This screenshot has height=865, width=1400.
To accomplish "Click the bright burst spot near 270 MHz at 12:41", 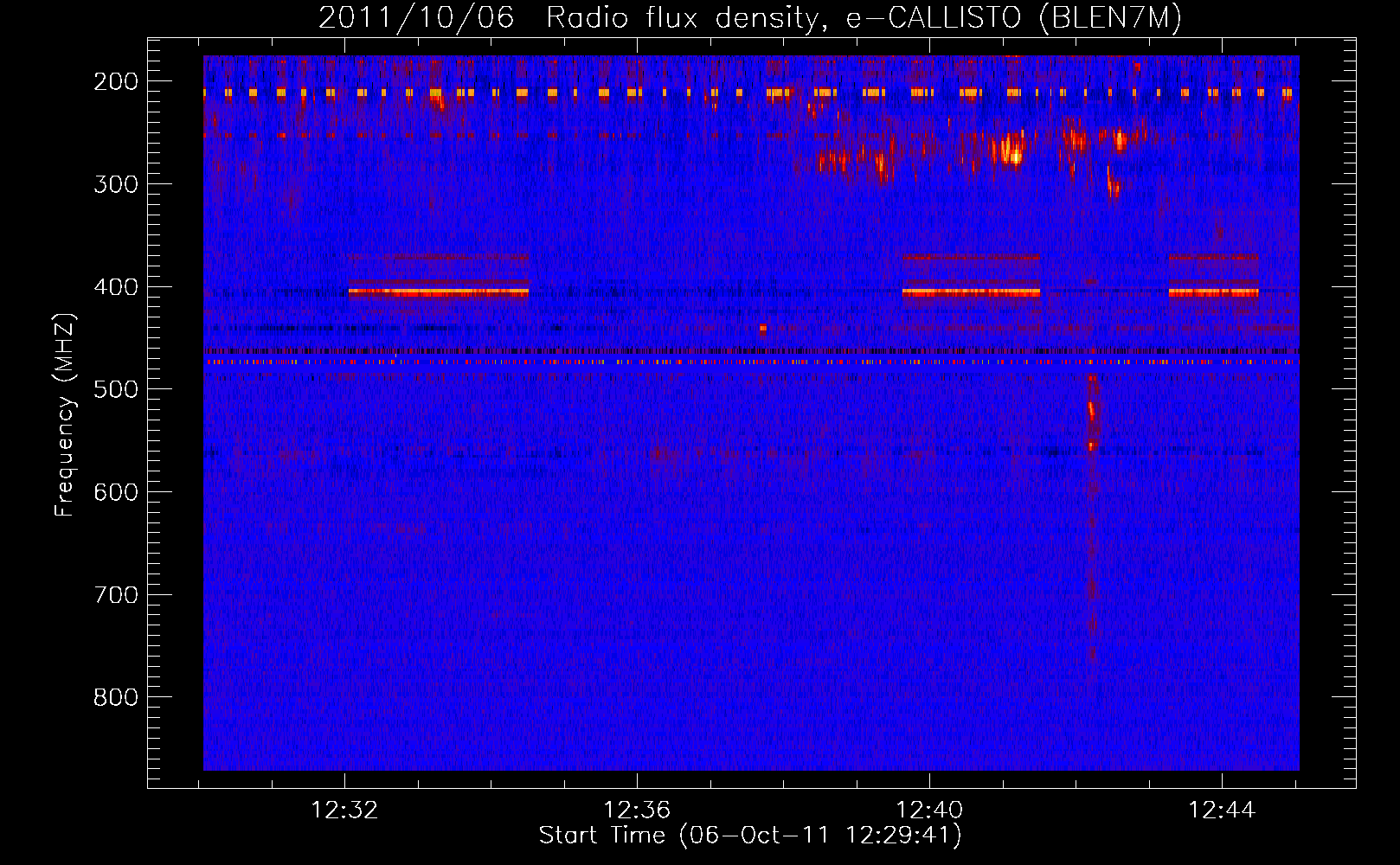I will click(x=1013, y=151).
